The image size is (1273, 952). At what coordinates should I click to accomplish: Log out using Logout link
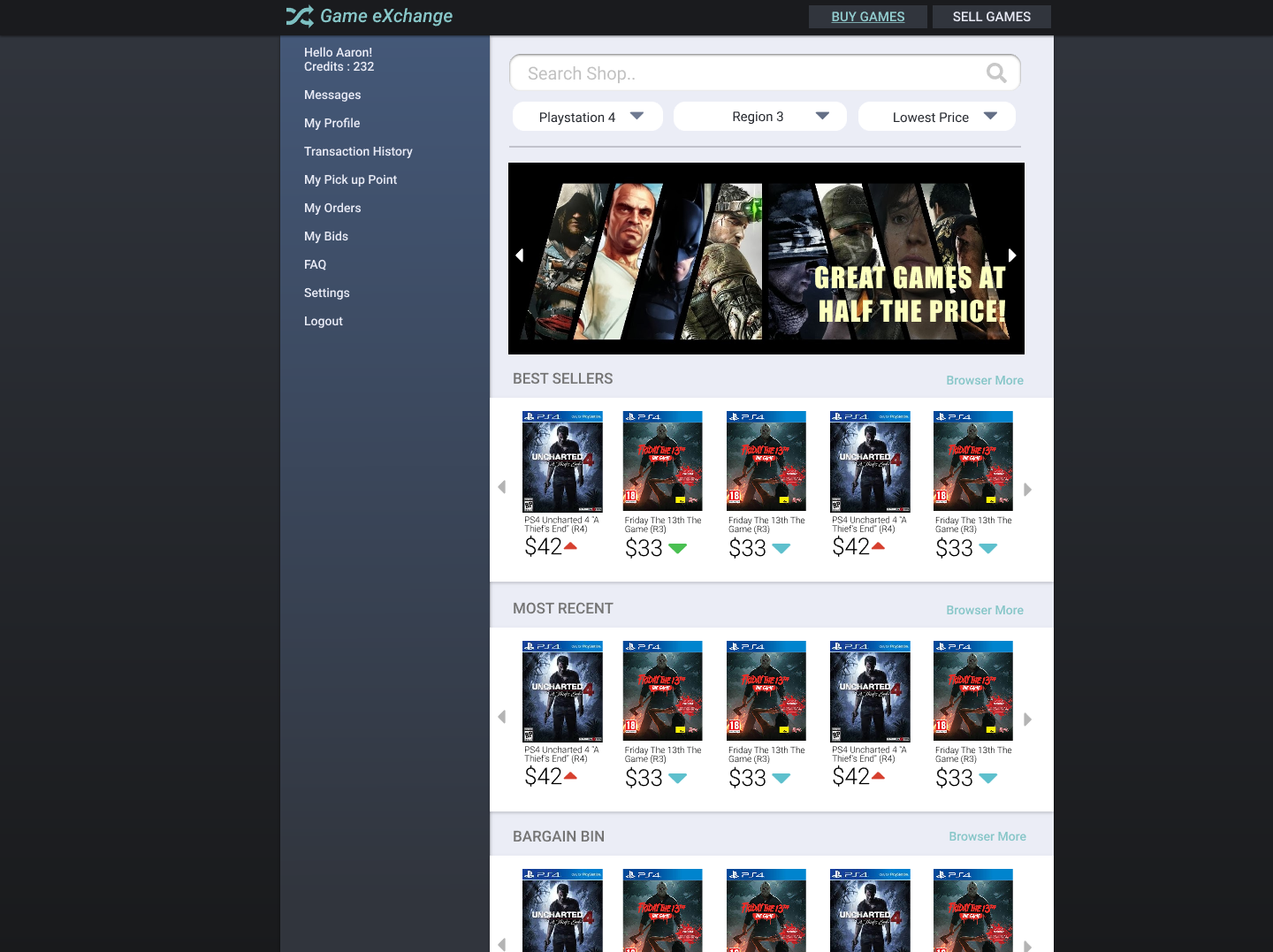(324, 321)
